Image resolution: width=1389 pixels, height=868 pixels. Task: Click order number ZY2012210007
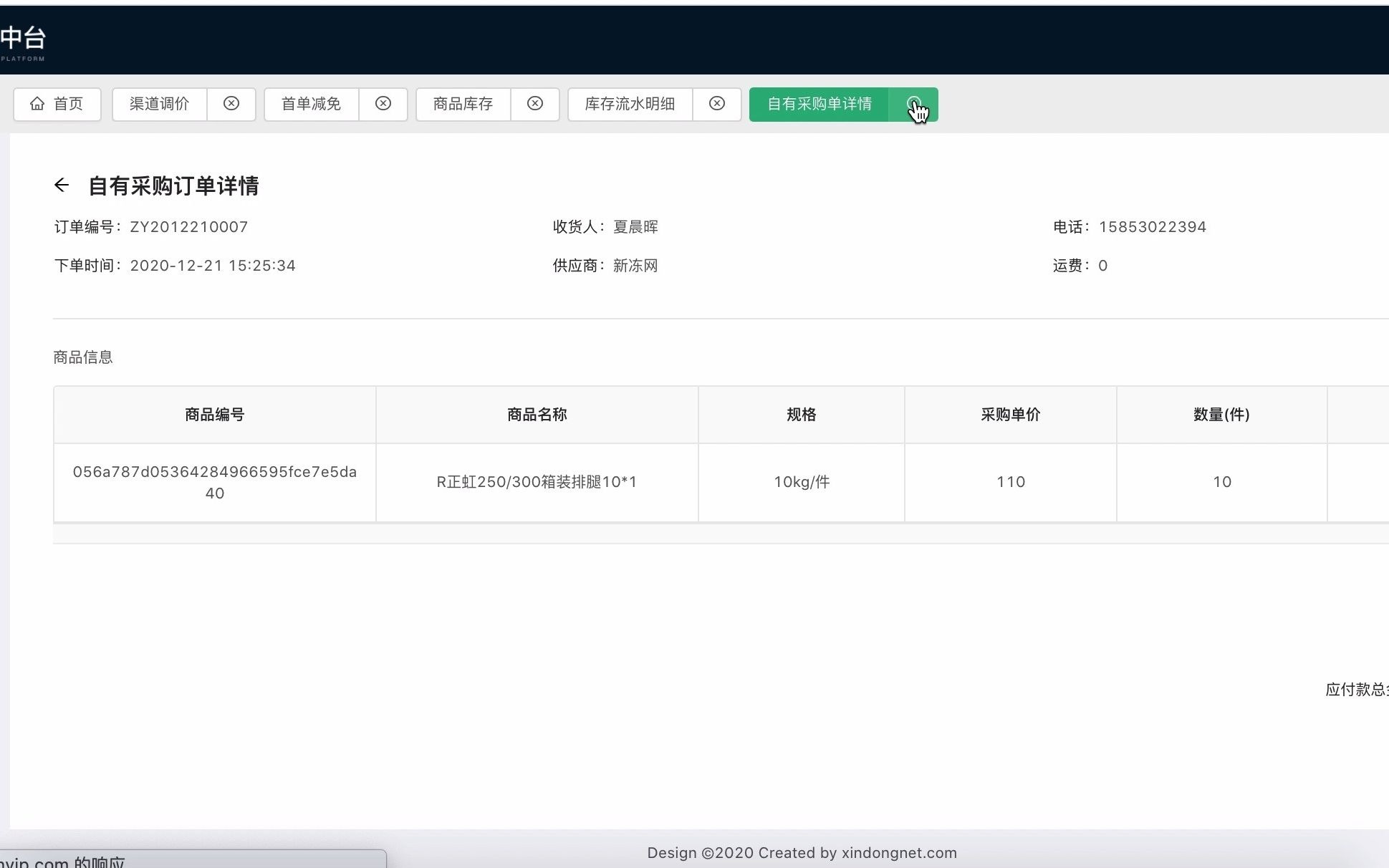189,227
